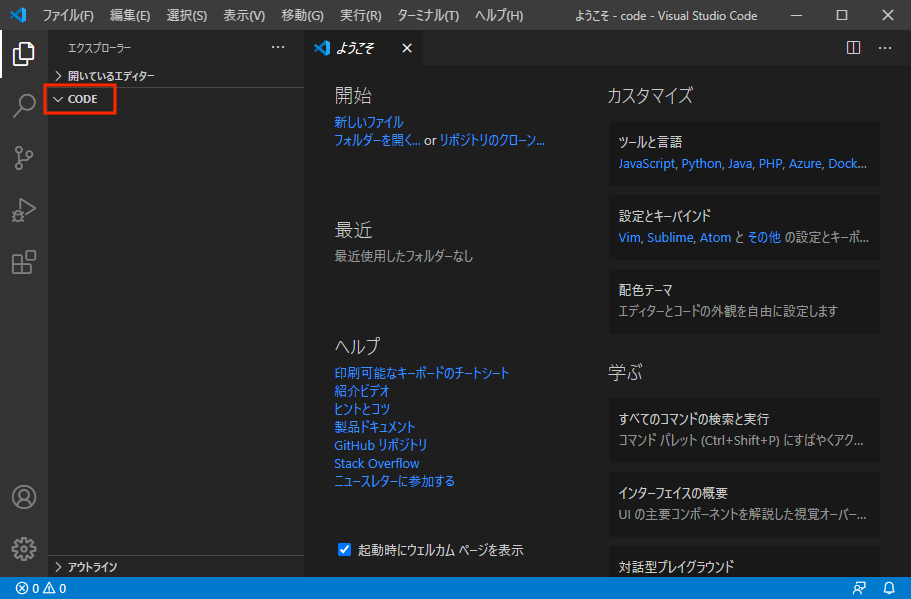Viewport: 911px width, 599px height.
Task: Click the エクスプローラー panel title
Action: (99, 48)
